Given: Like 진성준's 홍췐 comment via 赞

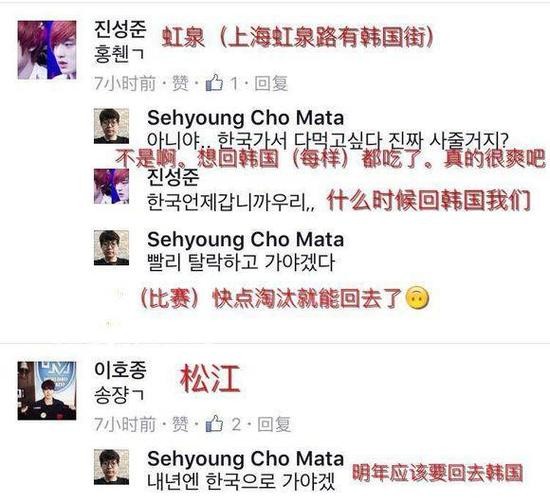Looking at the screenshot, I should pos(180,83).
